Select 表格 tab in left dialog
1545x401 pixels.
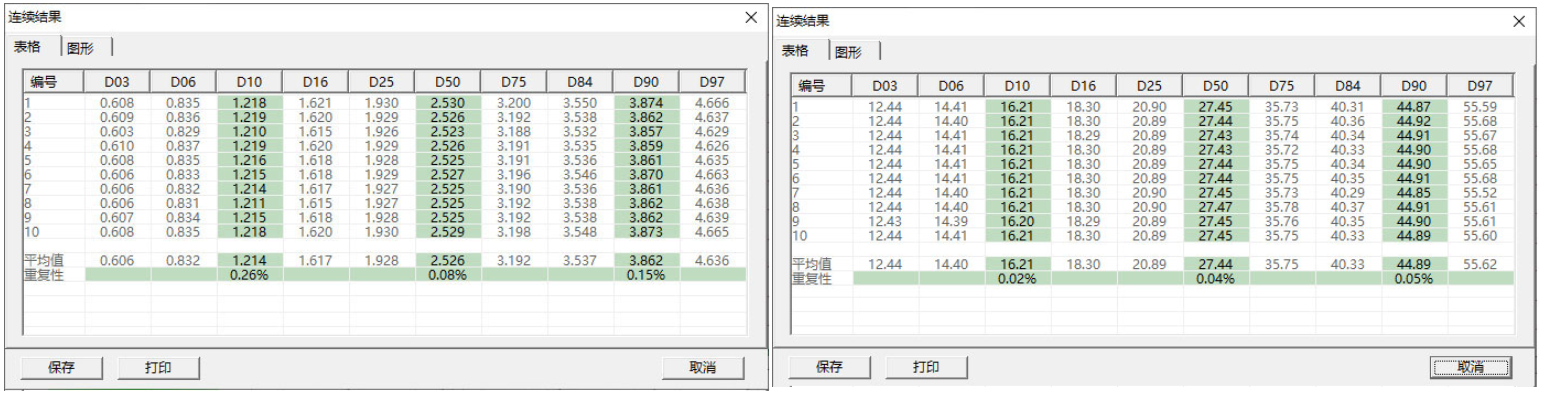tap(28, 47)
